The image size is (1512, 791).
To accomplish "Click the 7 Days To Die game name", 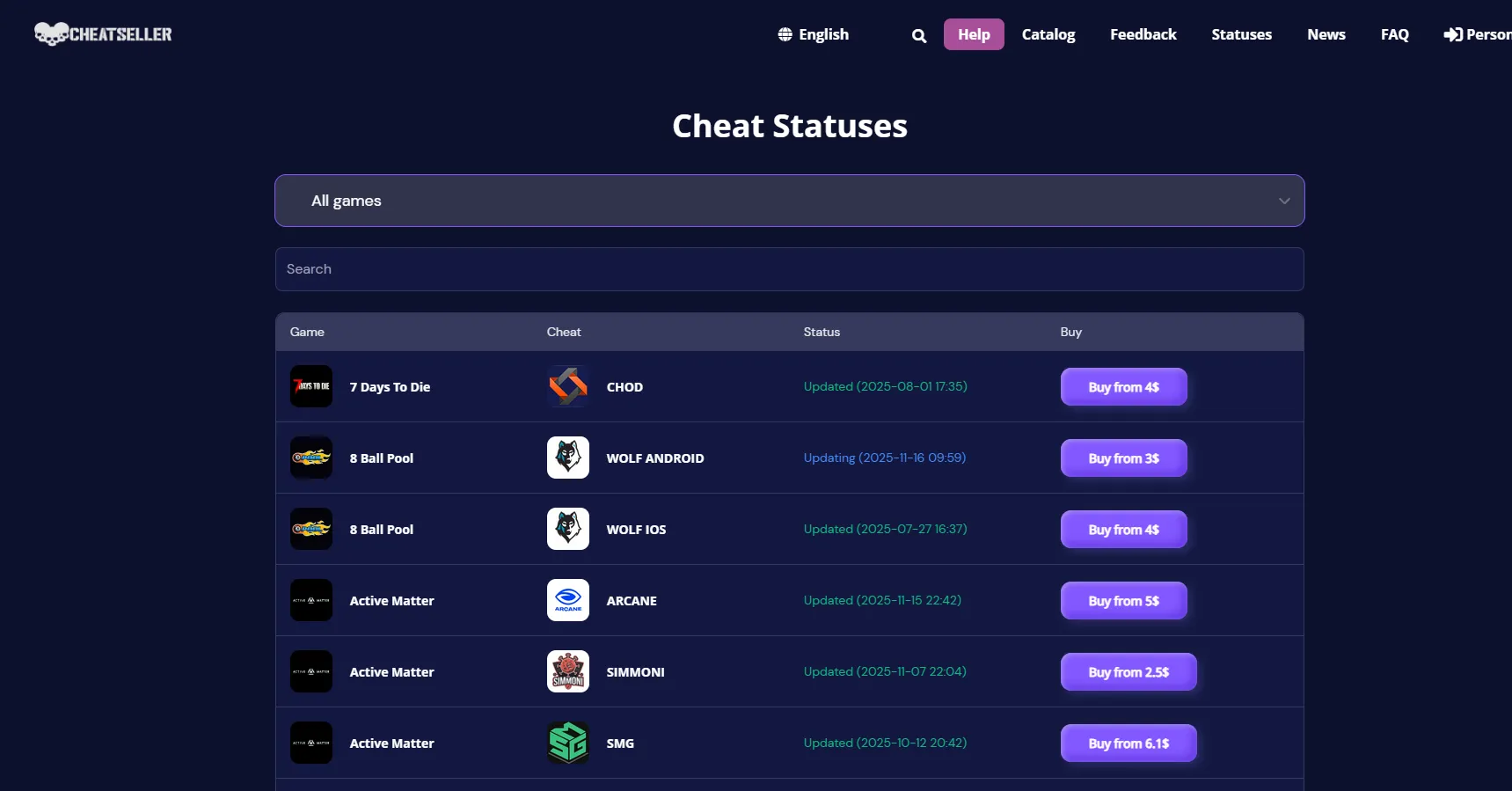I will 390,387.
